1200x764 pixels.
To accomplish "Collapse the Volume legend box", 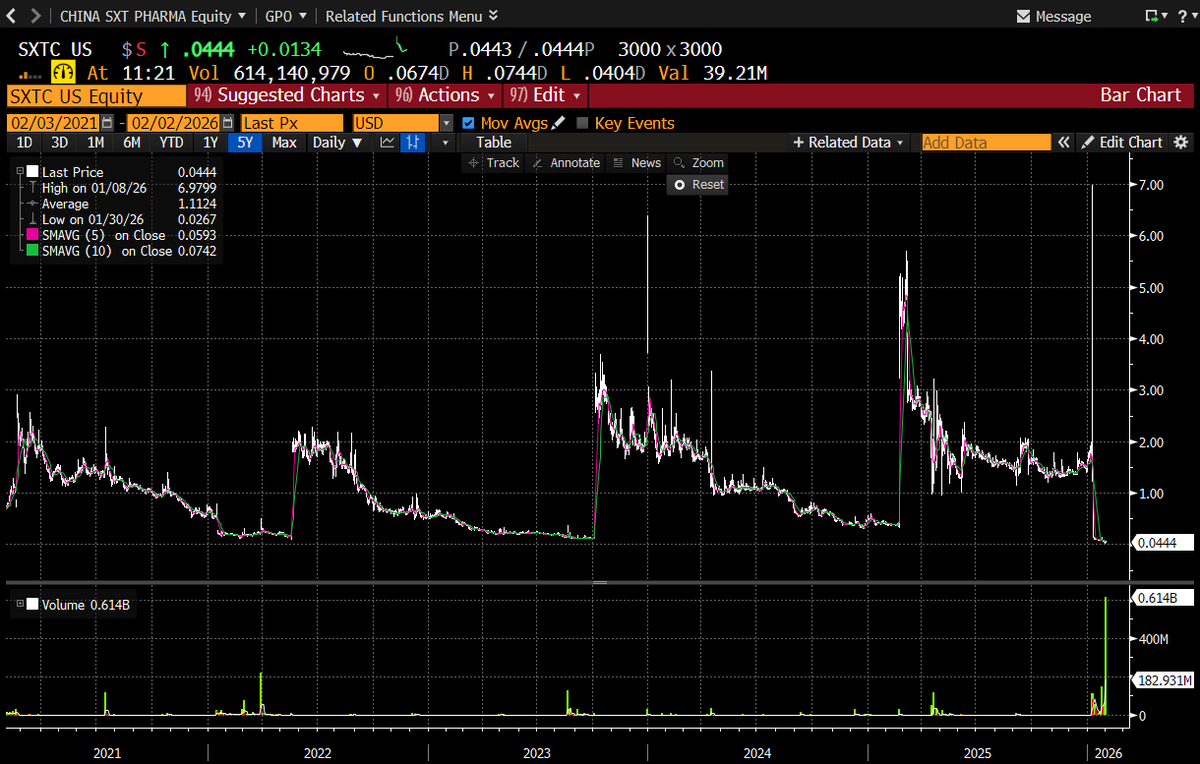I will (x=19, y=604).
